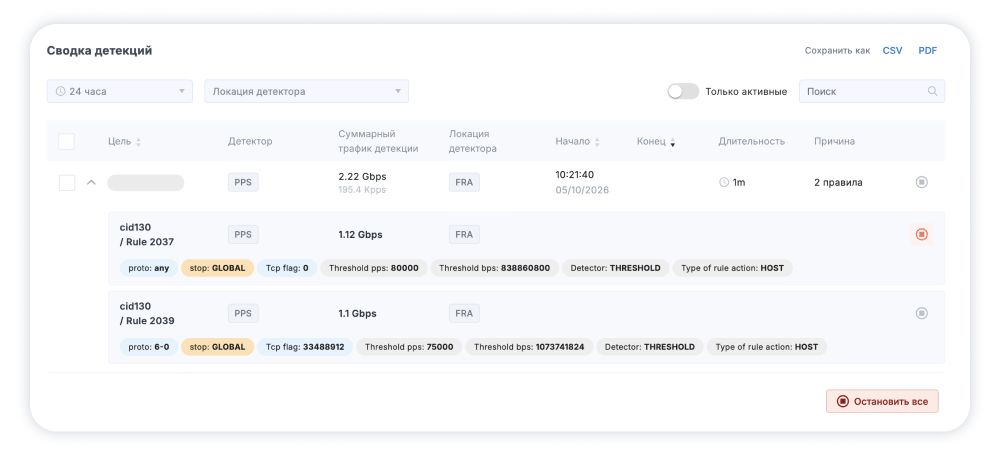
Task: Click the date 05/10/2026
Action: click(582, 190)
